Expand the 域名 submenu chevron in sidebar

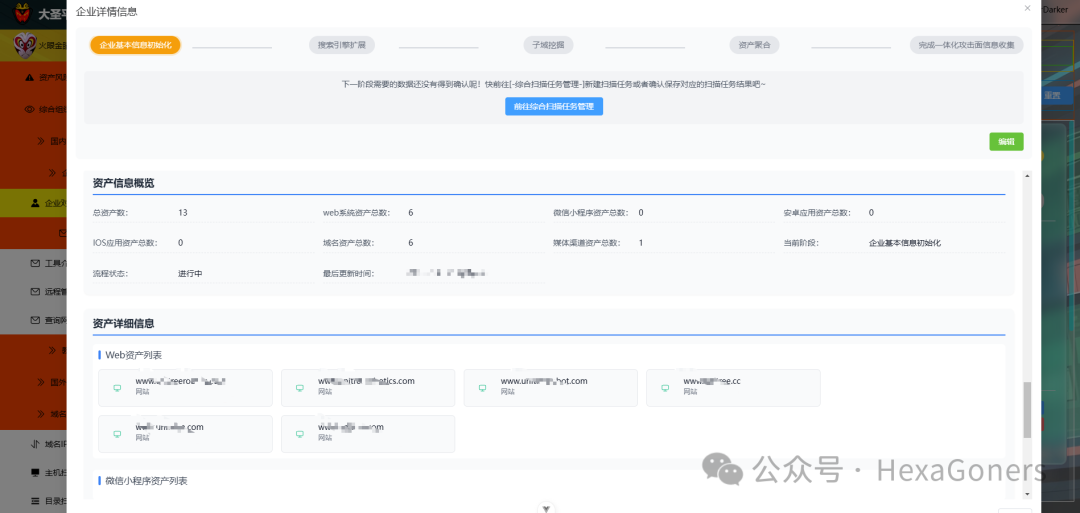(x=41, y=414)
